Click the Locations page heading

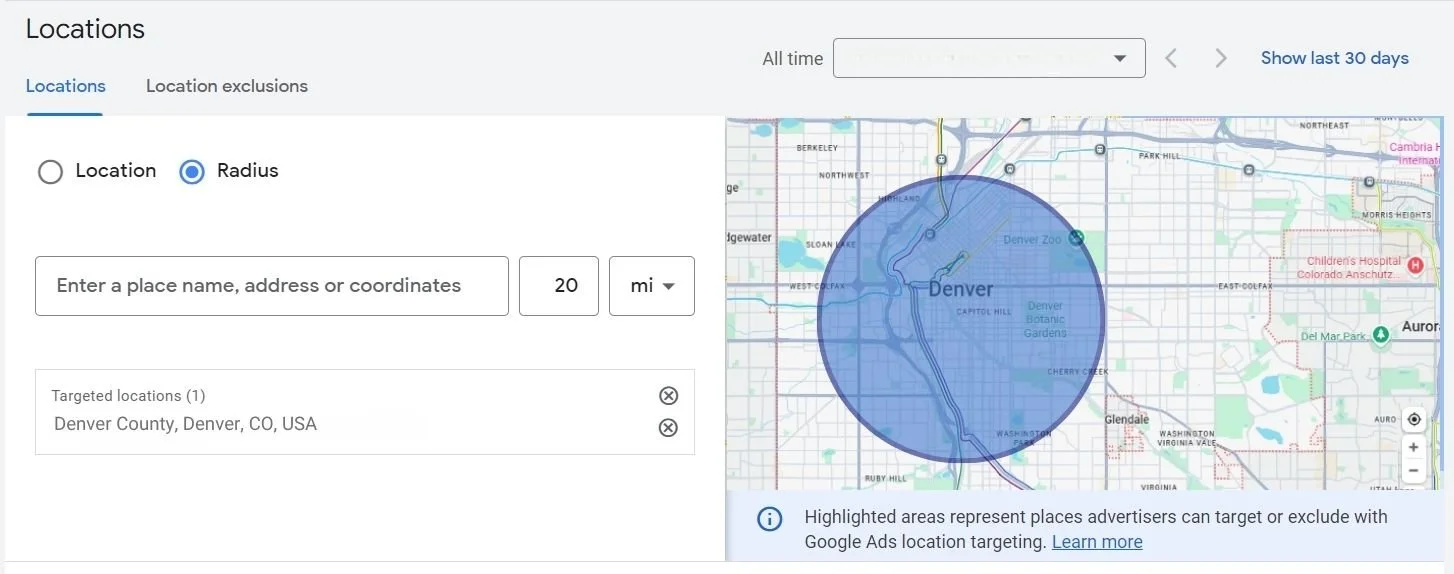point(85,29)
